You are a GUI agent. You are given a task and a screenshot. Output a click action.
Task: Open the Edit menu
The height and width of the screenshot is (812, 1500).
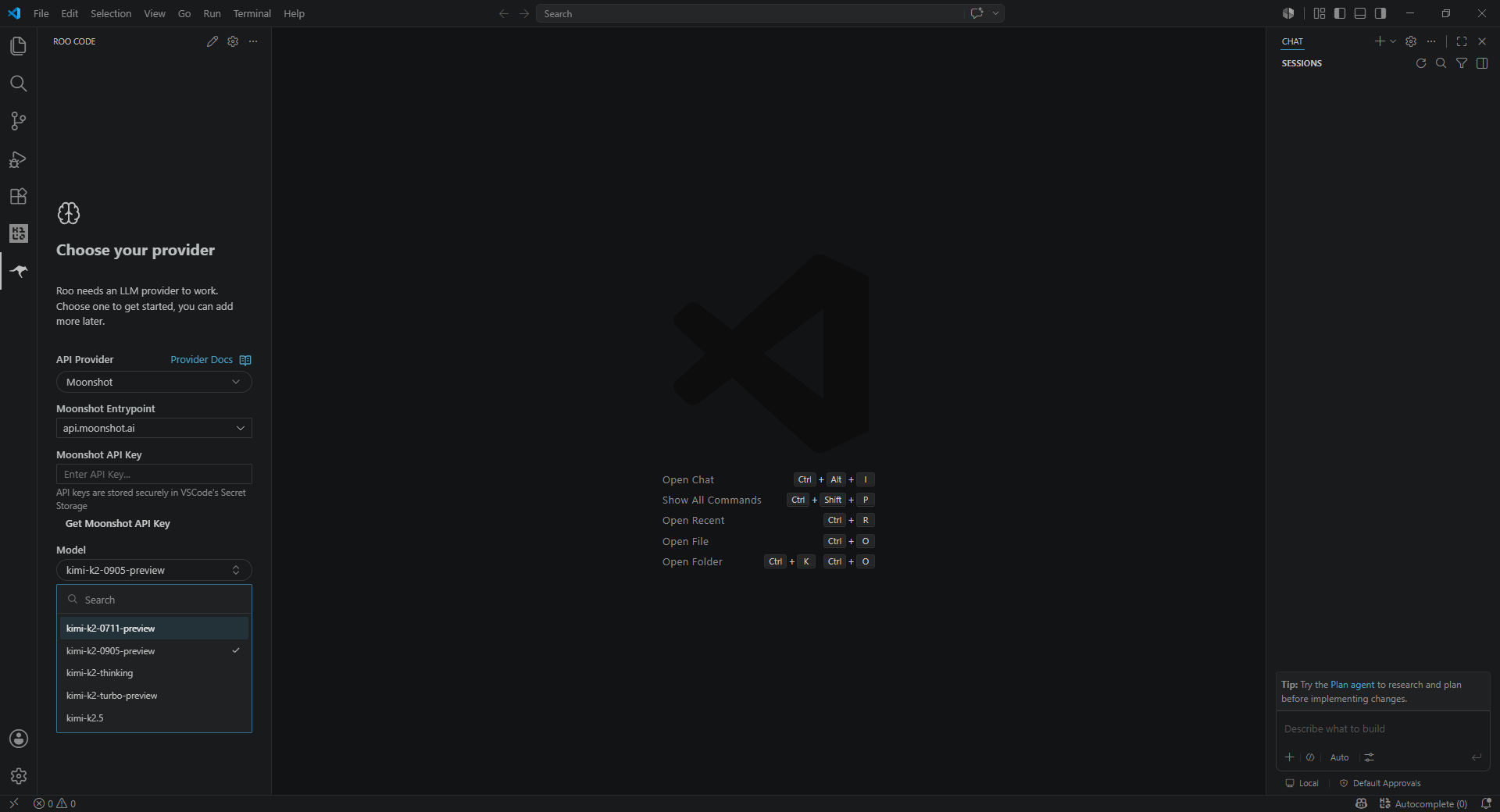70,13
